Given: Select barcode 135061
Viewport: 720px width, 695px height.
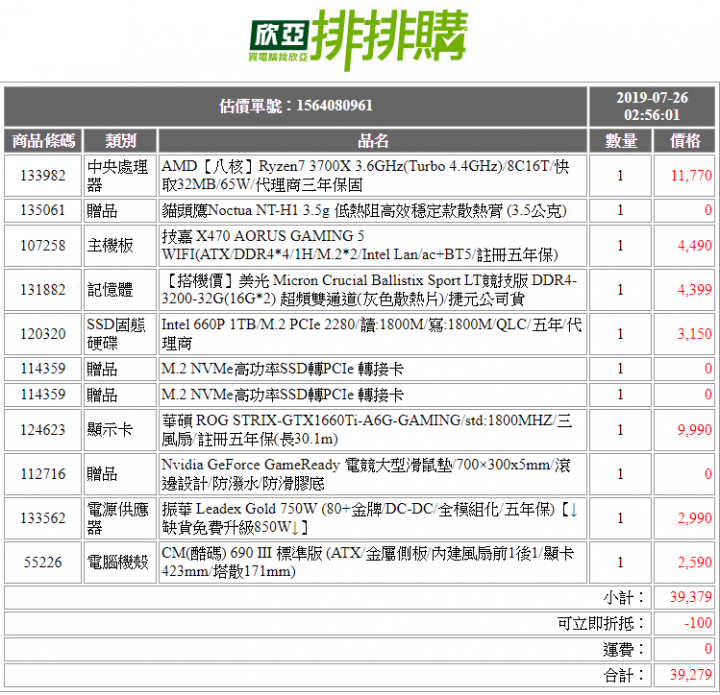Looking at the screenshot, I should point(43,211).
